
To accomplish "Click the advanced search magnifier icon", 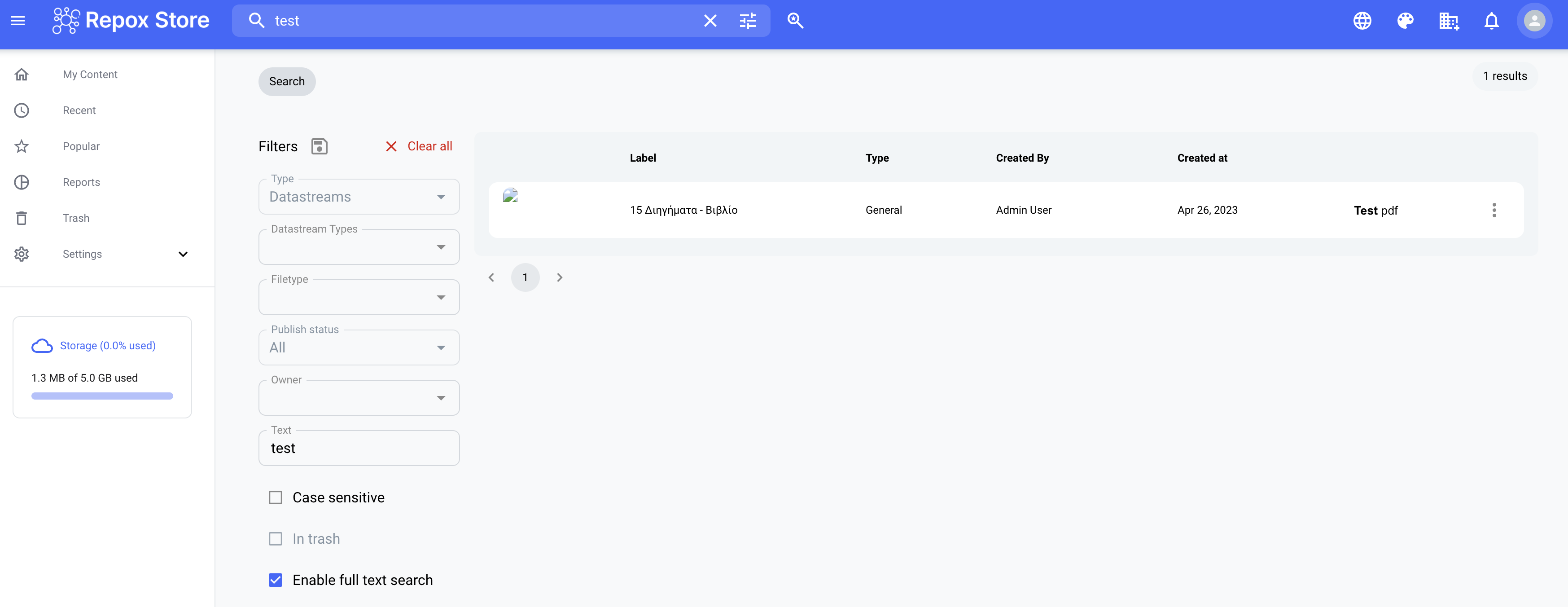I will 795,20.
